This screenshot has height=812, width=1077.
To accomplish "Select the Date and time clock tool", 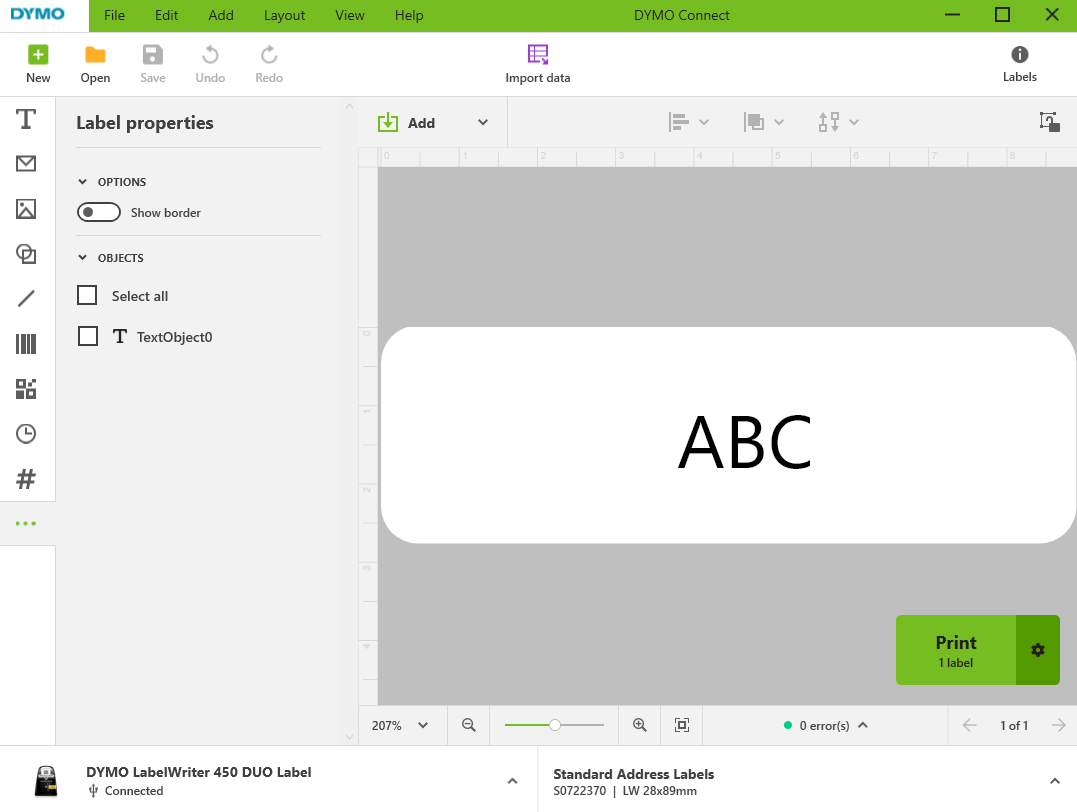I will pos(26,434).
